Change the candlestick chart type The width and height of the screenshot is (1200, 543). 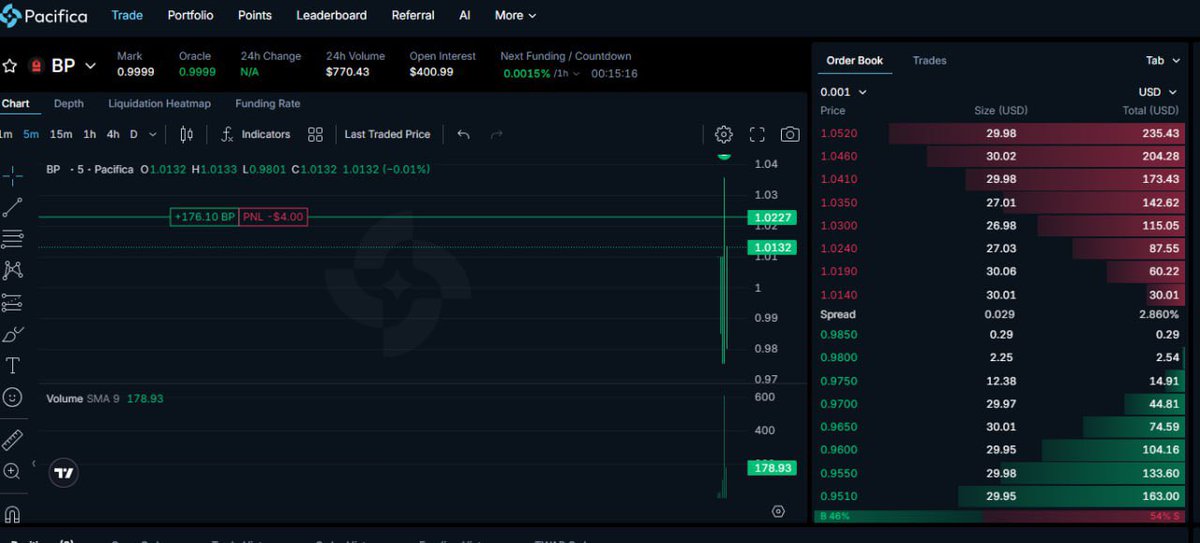[x=186, y=134]
